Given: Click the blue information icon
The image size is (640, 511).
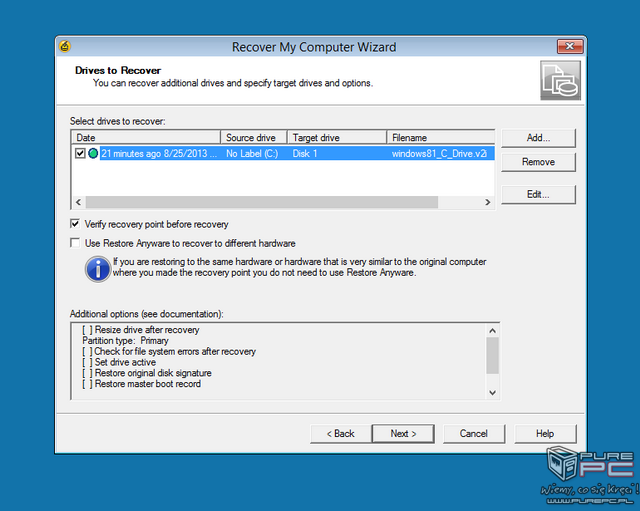Looking at the screenshot, I should 98,269.
